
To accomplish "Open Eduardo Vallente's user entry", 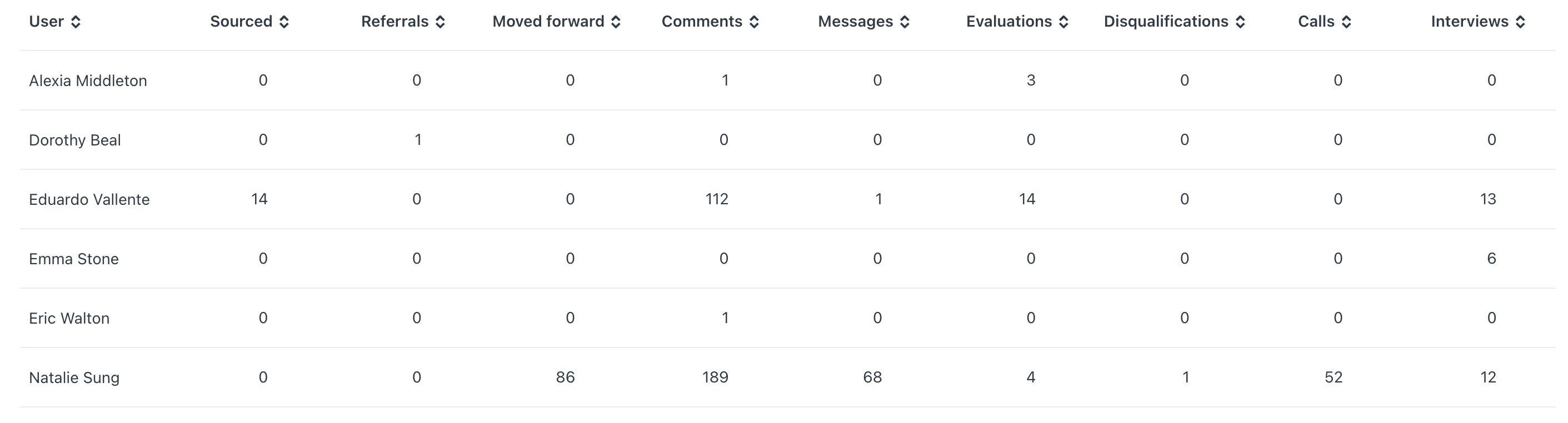I will pos(89,200).
